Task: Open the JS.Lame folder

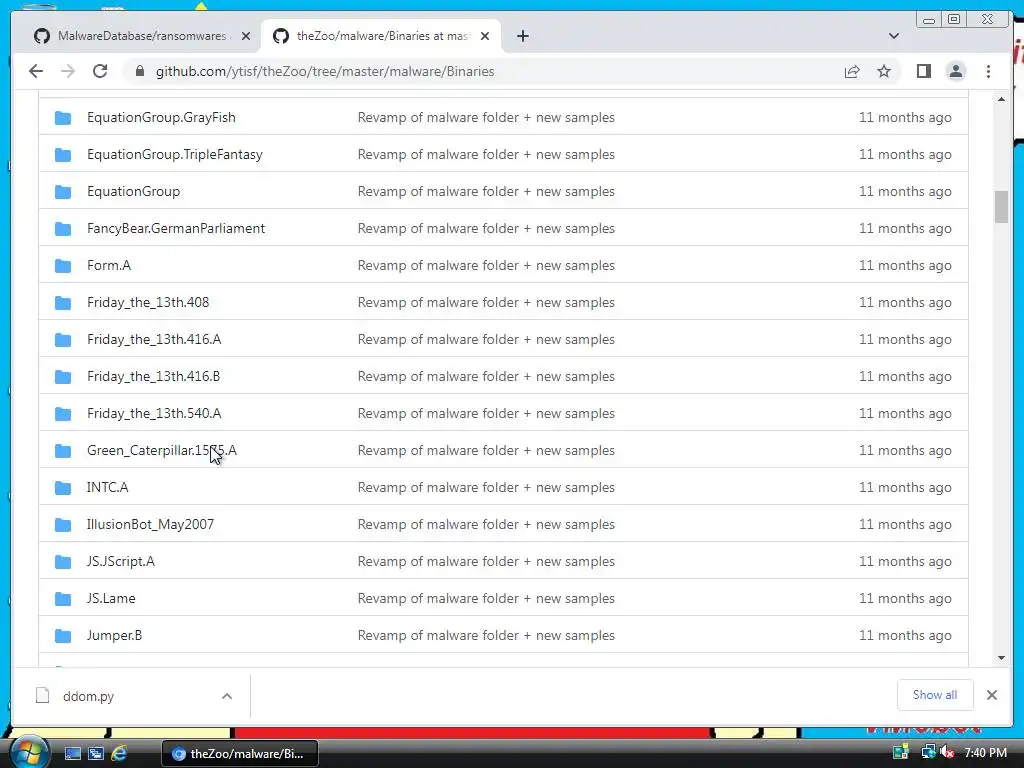Action: click(x=111, y=598)
